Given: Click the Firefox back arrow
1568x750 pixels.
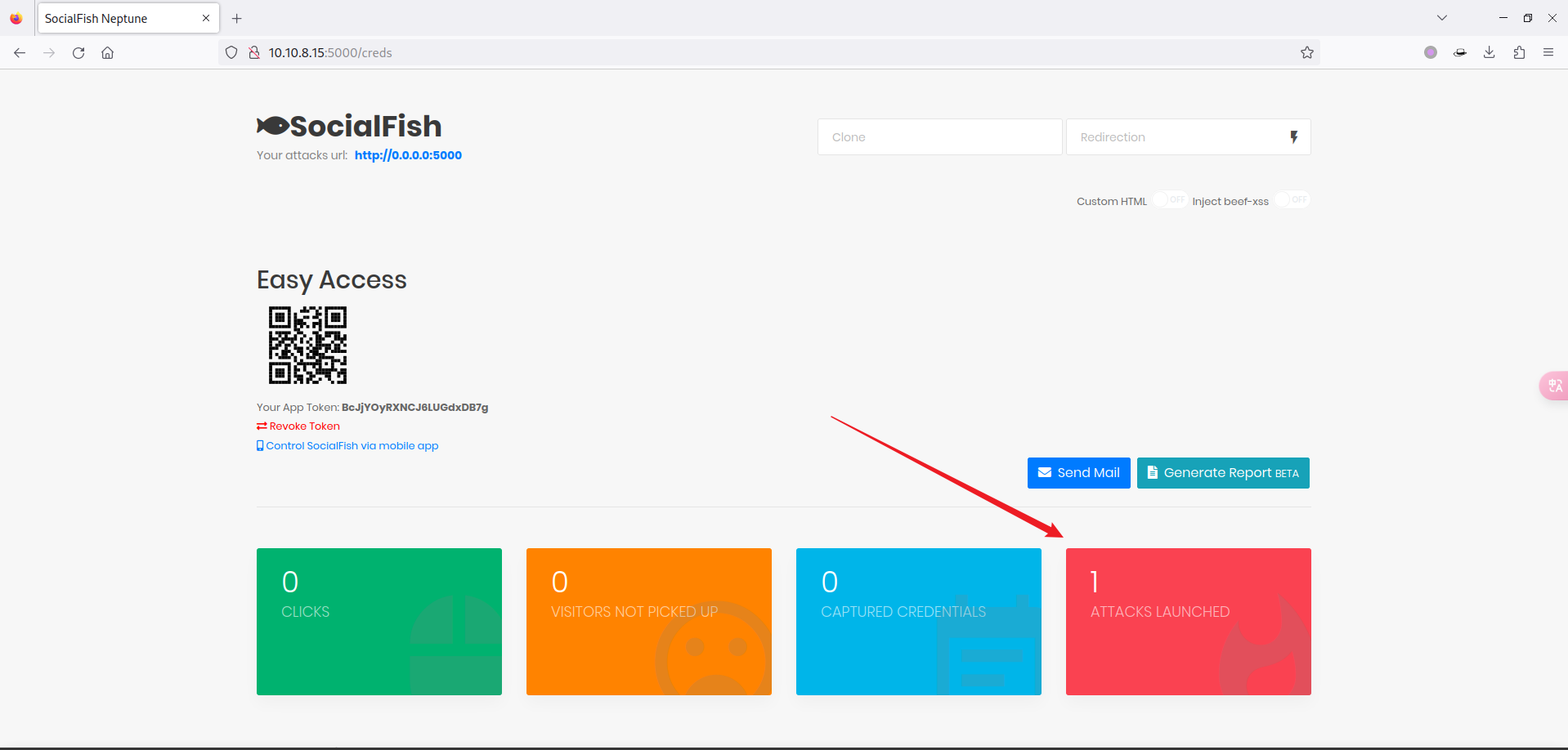Looking at the screenshot, I should [20, 52].
